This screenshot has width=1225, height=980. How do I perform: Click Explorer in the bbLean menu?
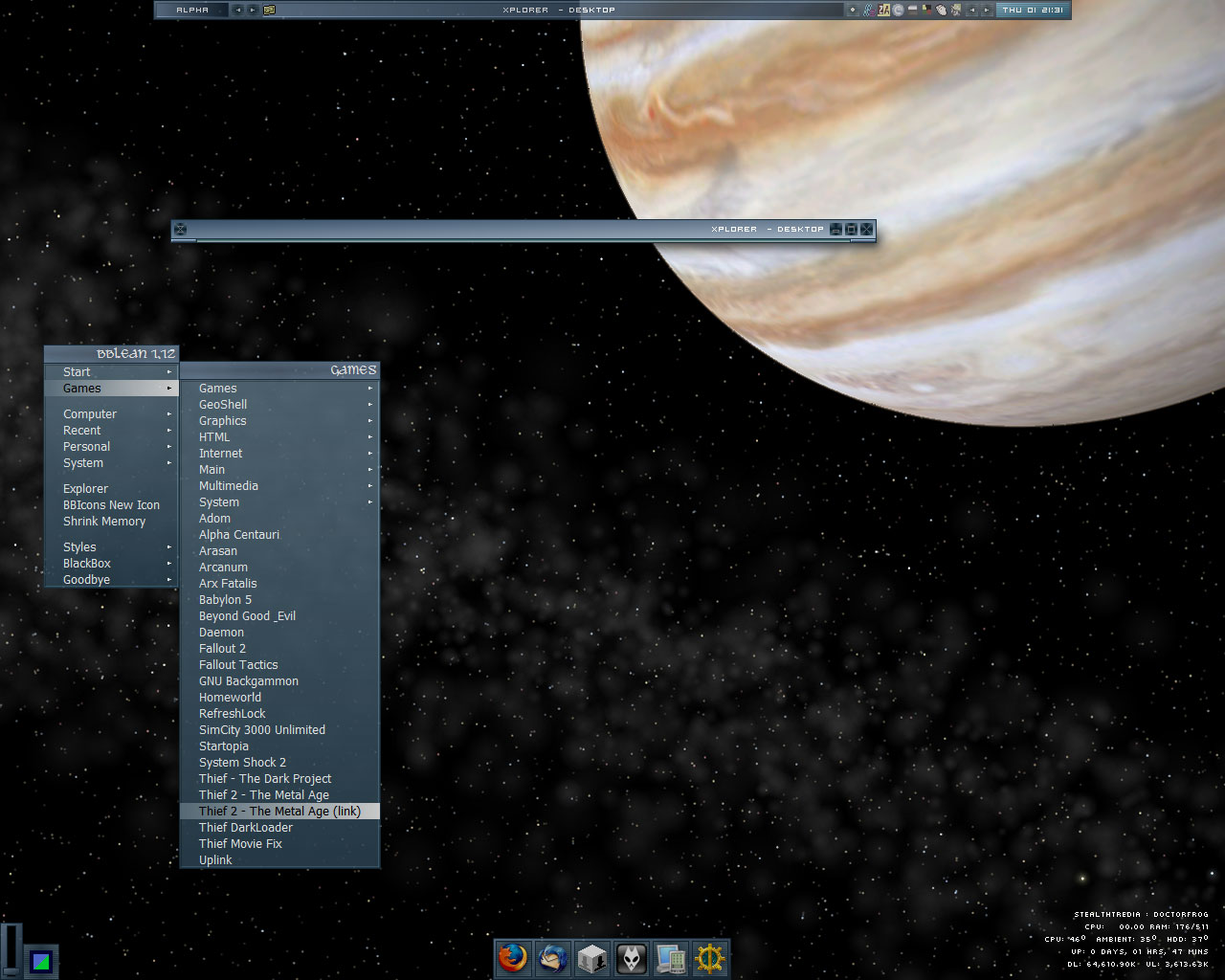coord(112,489)
